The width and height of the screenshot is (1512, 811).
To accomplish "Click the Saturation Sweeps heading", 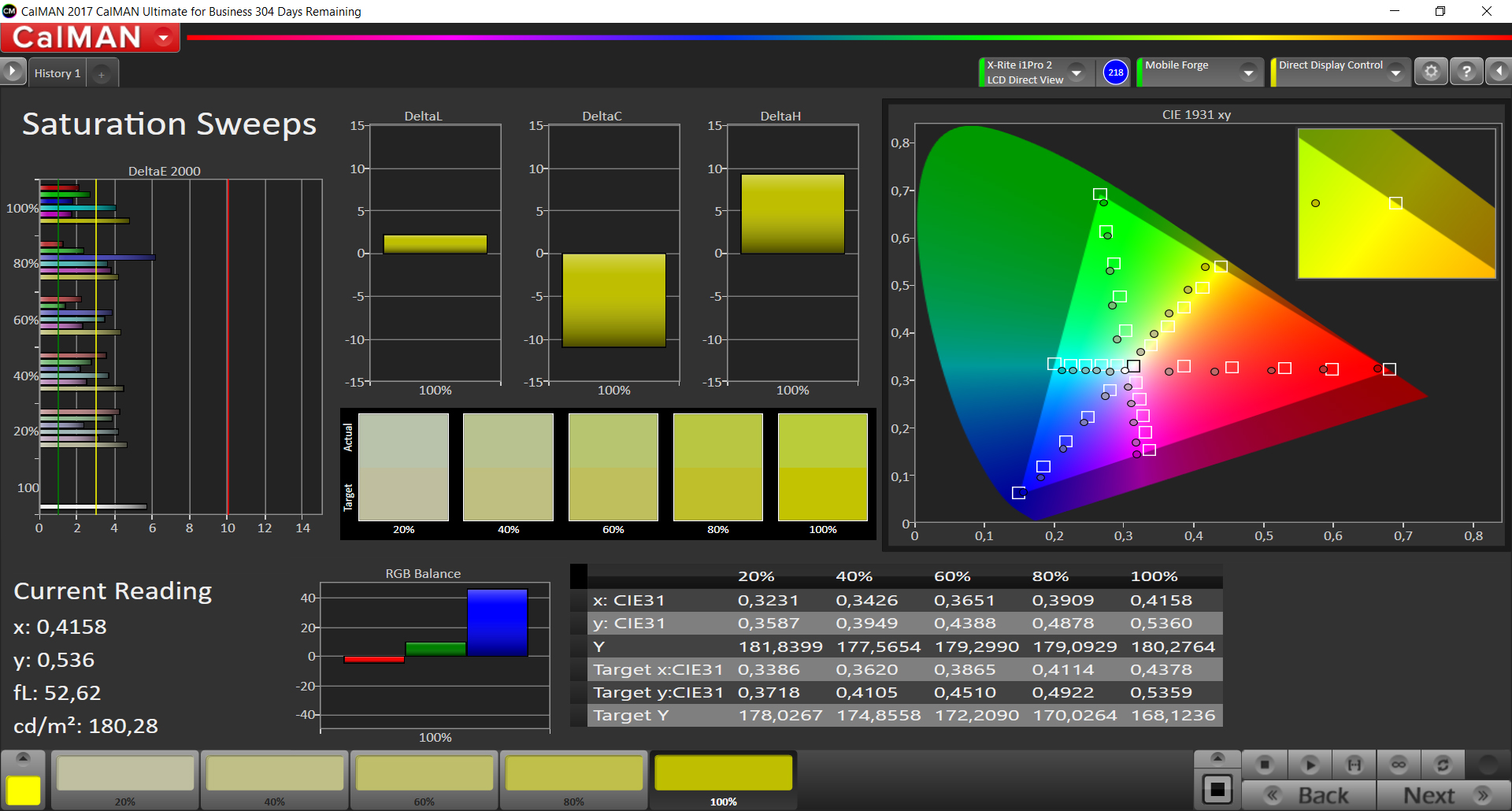I will tap(169, 124).
